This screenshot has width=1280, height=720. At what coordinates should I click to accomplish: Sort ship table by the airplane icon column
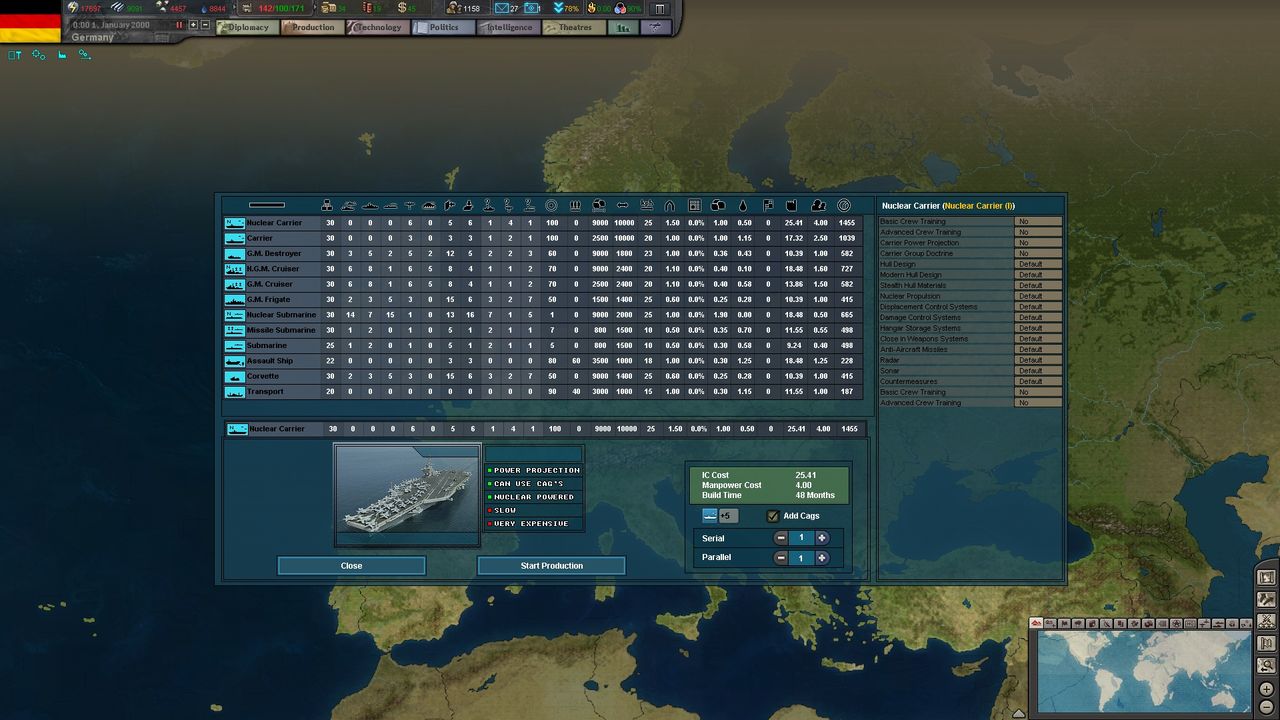pyautogui.click(x=409, y=205)
